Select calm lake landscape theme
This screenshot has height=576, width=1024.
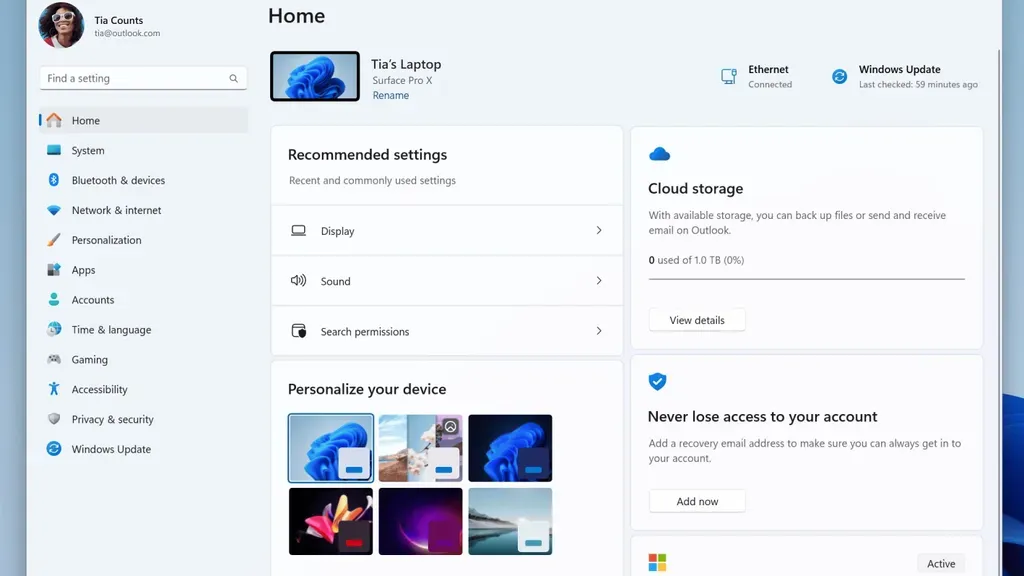(510, 521)
